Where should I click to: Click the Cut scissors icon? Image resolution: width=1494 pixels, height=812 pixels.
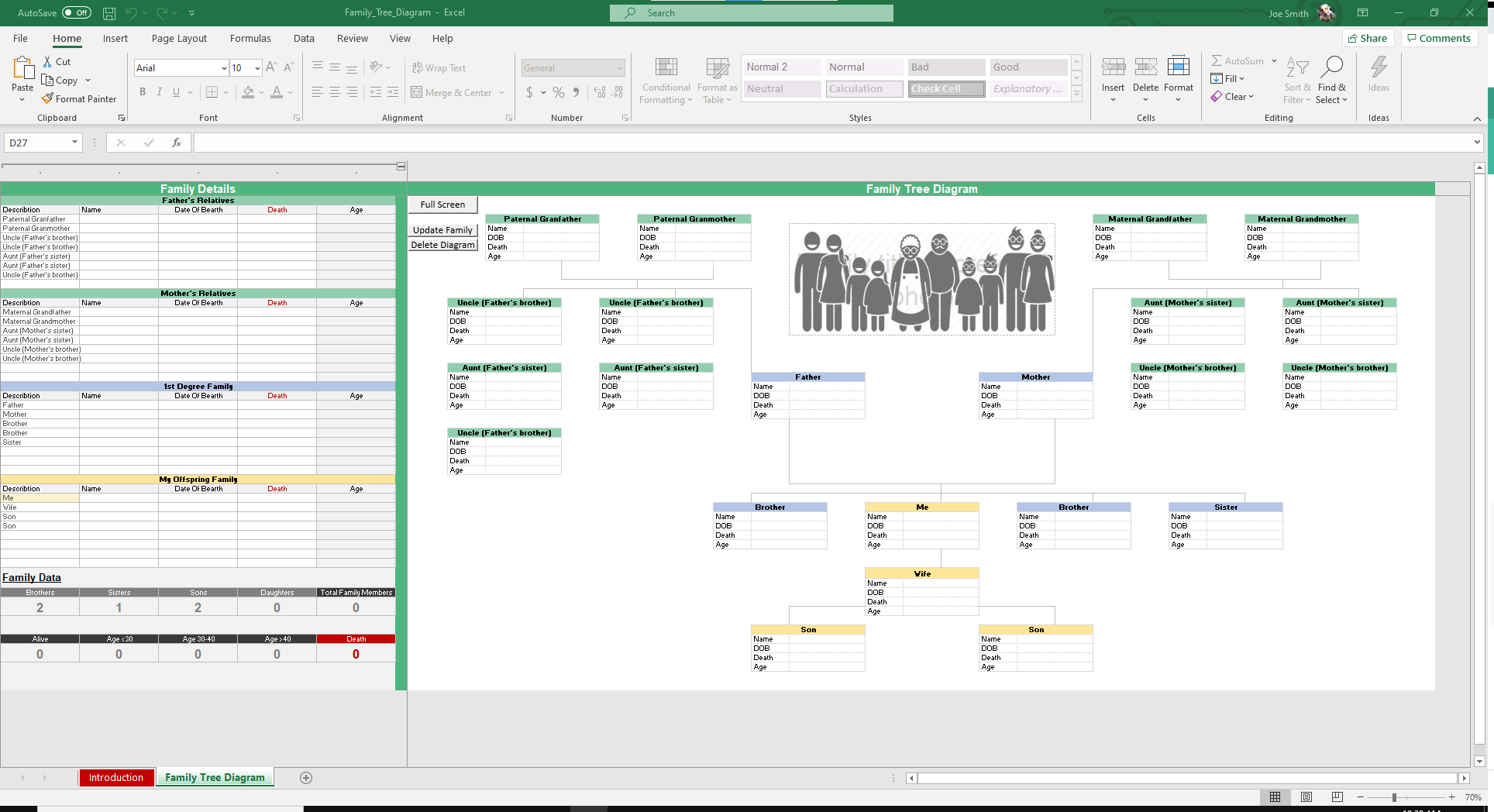click(47, 61)
